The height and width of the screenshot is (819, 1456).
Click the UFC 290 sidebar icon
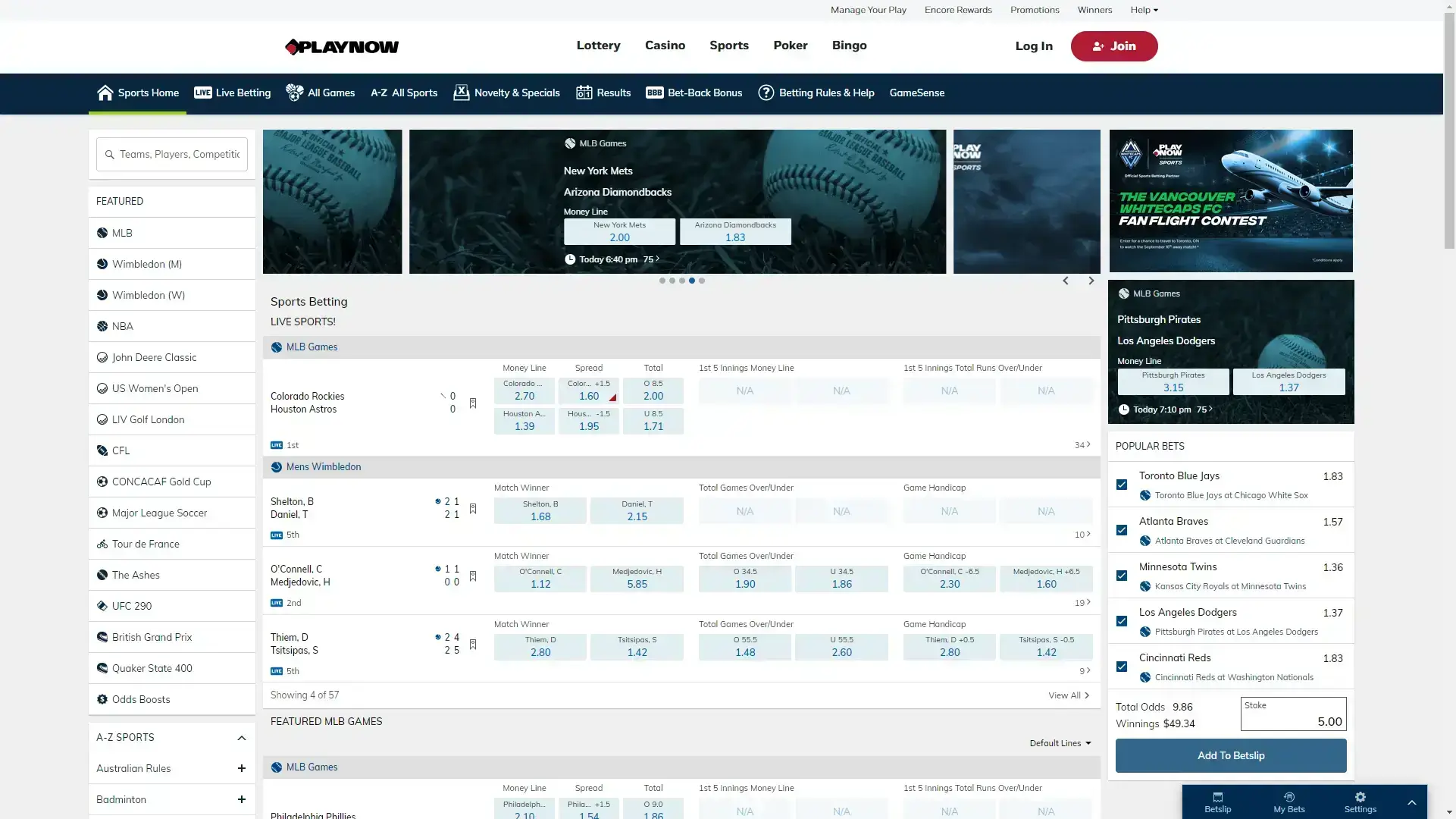102,607
